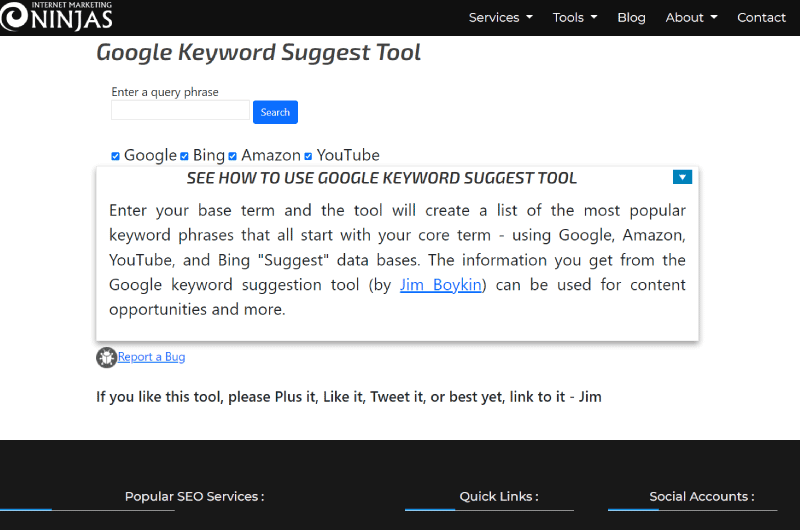Image resolution: width=800 pixels, height=530 pixels.
Task: Click the 'If you like this tool' sentence
Action: [x=349, y=397]
